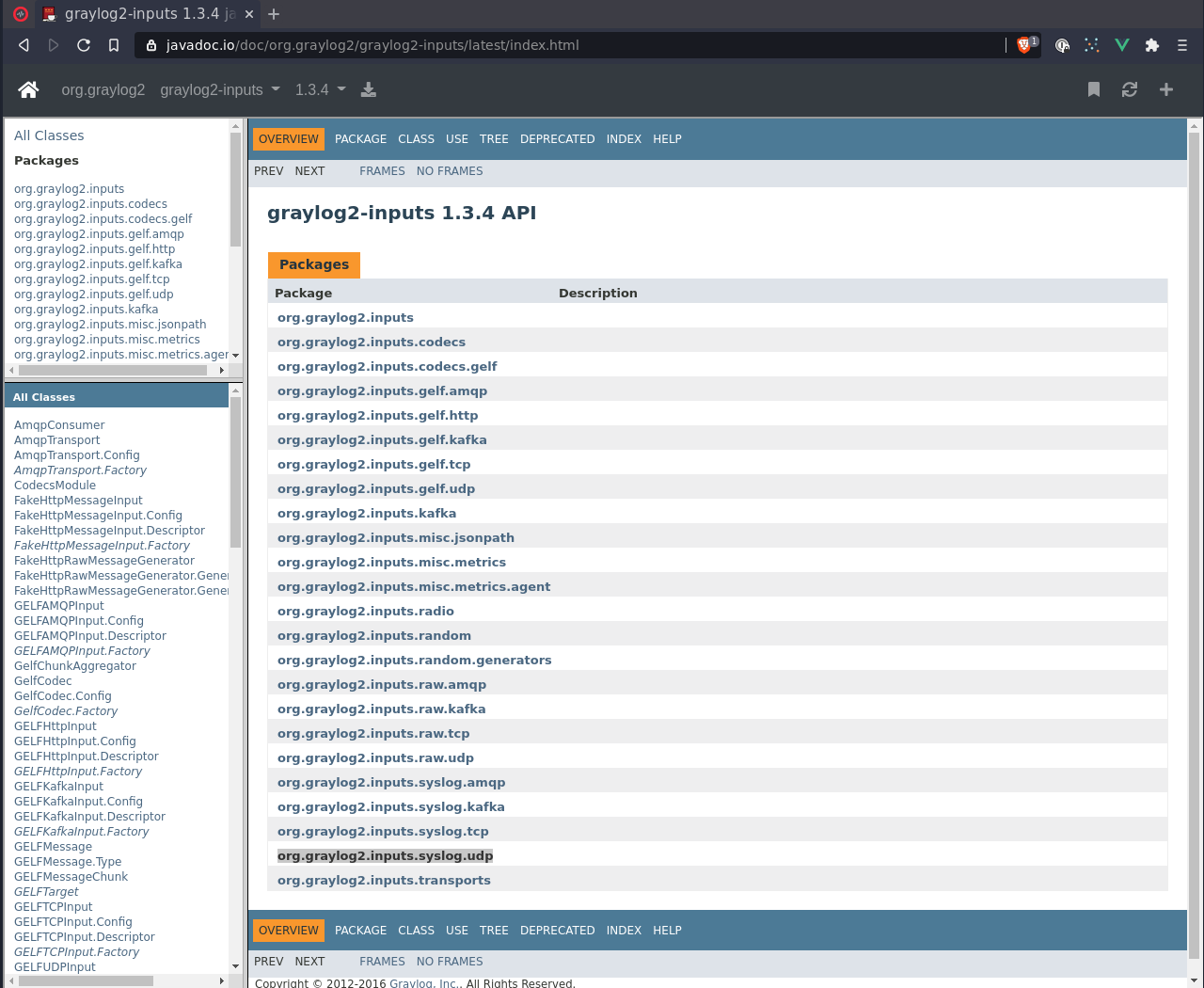Viewport: 1204px width, 988px height.
Task: Open org.graylog2.inputs.misc.jsonpath in table
Action: (x=396, y=538)
